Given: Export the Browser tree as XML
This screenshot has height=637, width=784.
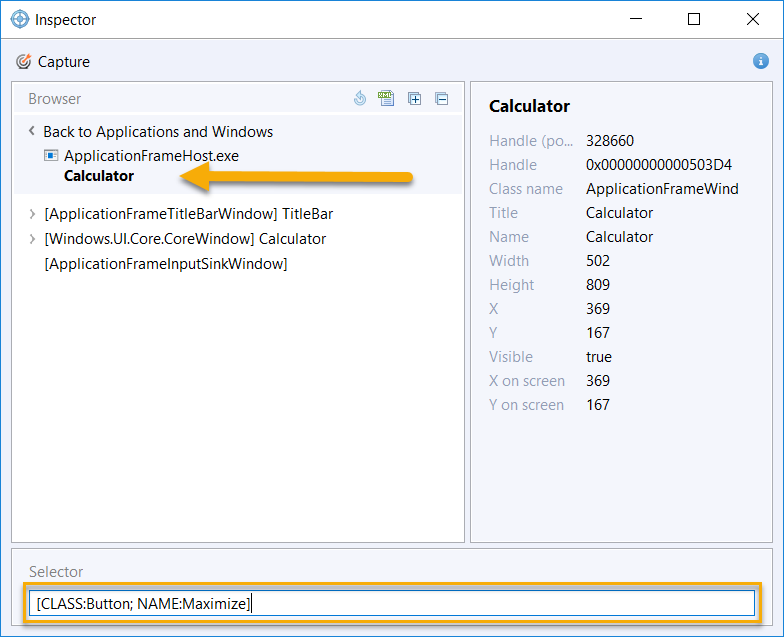Looking at the screenshot, I should tap(386, 98).
